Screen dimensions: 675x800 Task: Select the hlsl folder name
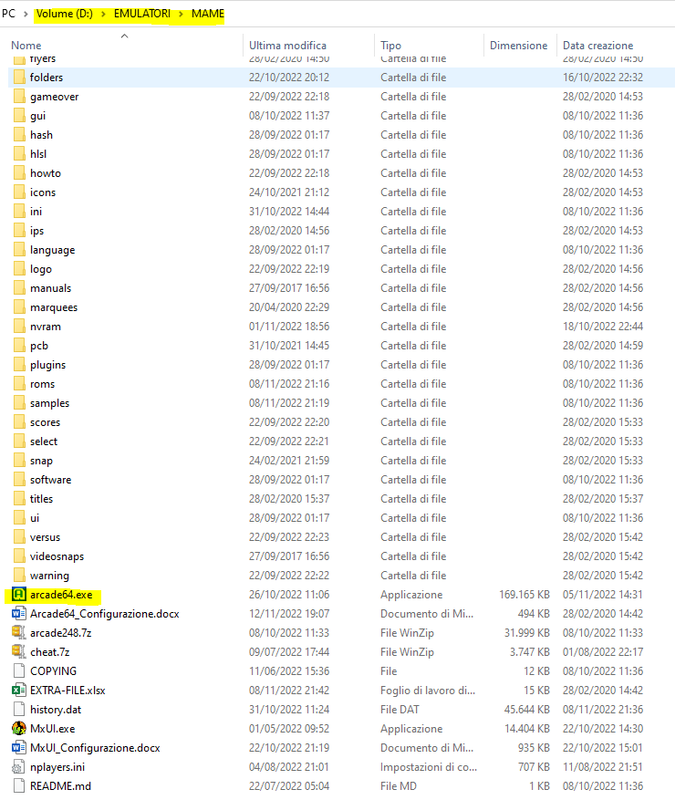[x=38, y=154]
